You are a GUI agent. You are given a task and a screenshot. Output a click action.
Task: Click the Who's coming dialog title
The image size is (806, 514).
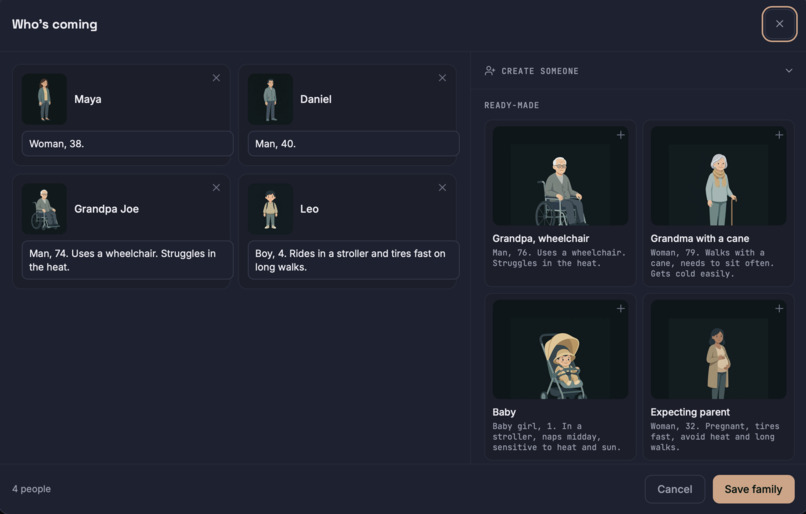(x=54, y=24)
